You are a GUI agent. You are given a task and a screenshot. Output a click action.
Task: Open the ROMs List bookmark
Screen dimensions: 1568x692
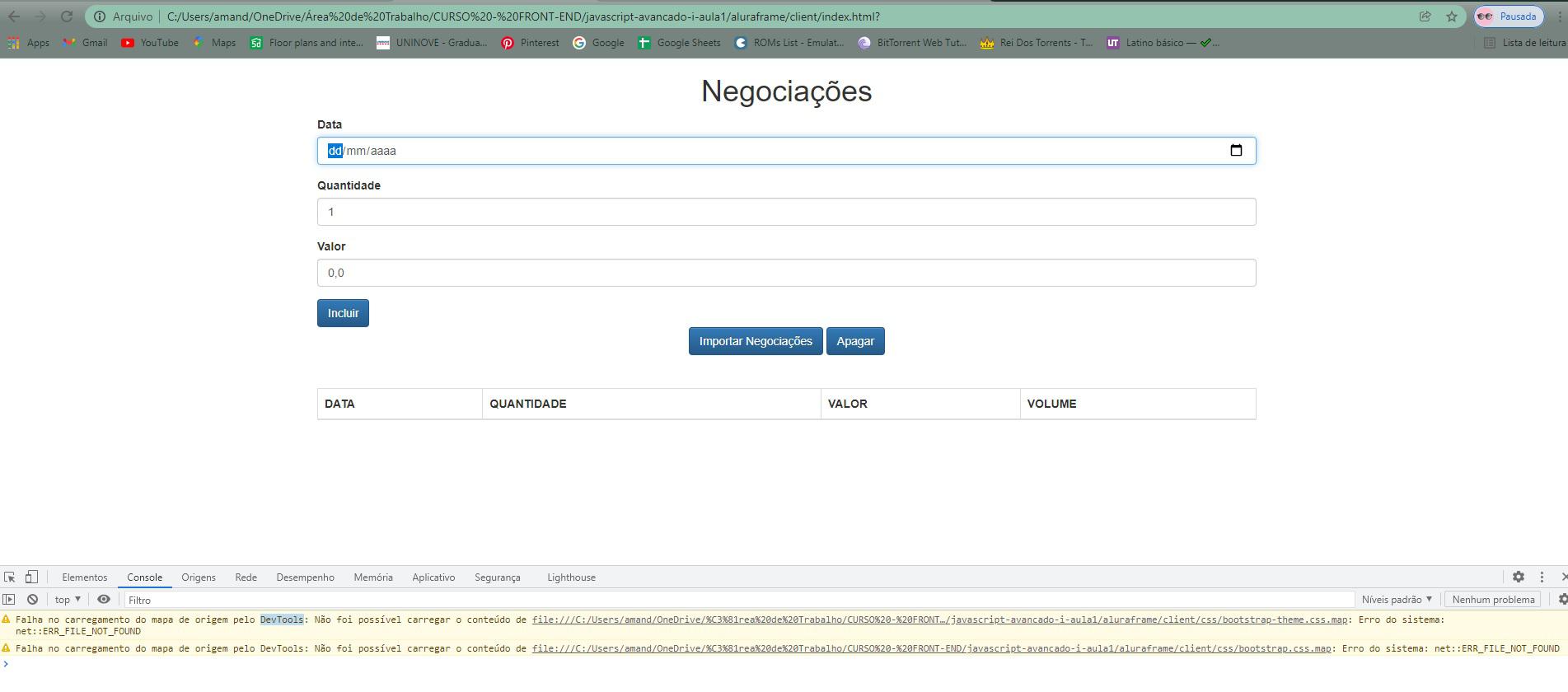tap(789, 43)
